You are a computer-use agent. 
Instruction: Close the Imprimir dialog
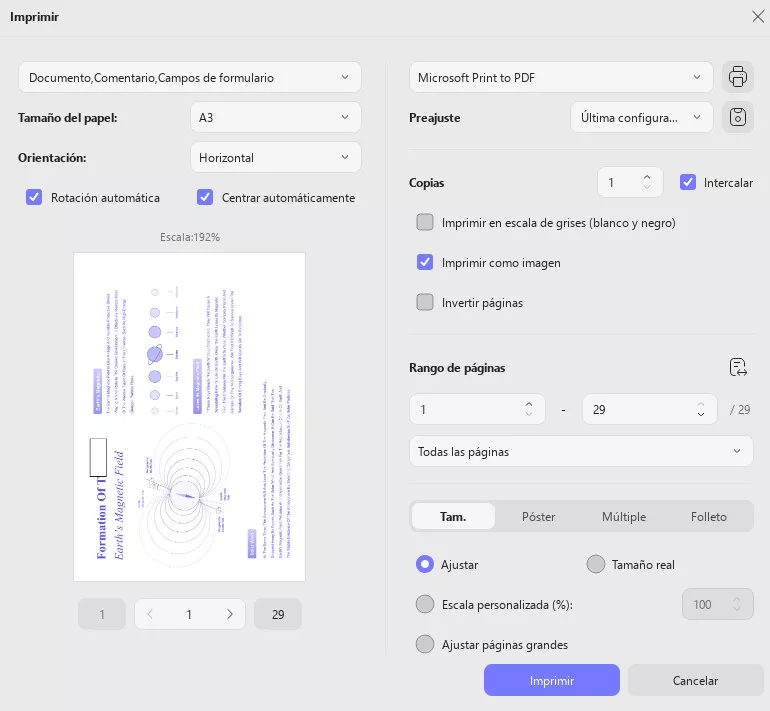coord(757,15)
